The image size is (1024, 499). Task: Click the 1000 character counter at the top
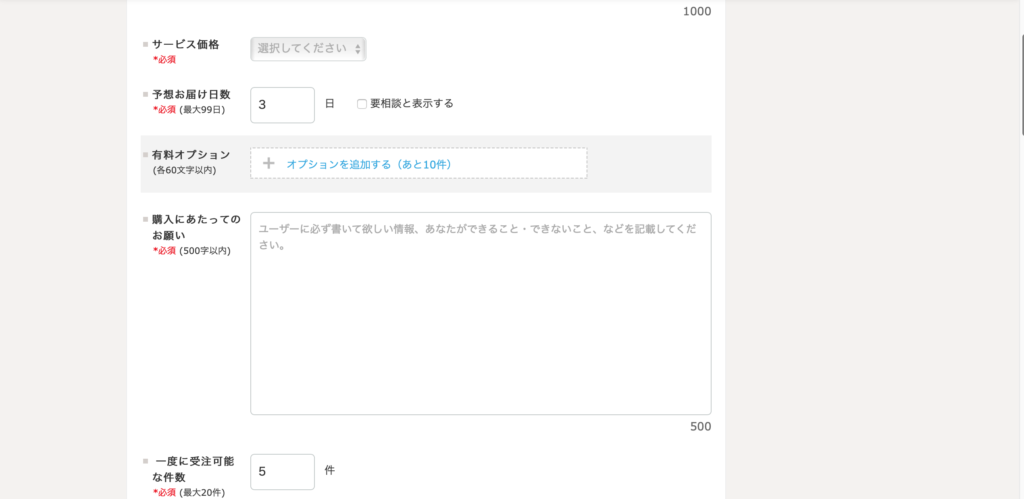(x=696, y=12)
